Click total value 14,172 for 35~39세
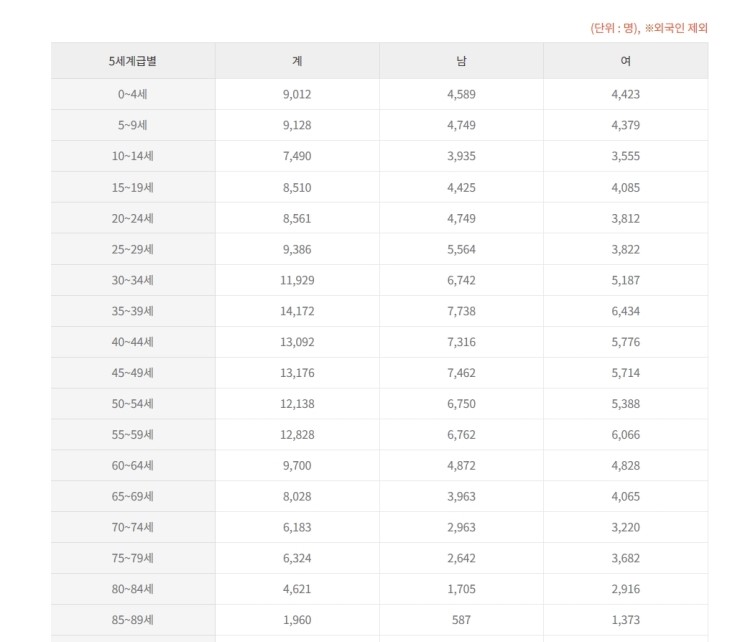The image size is (740, 642). (x=297, y=311)
